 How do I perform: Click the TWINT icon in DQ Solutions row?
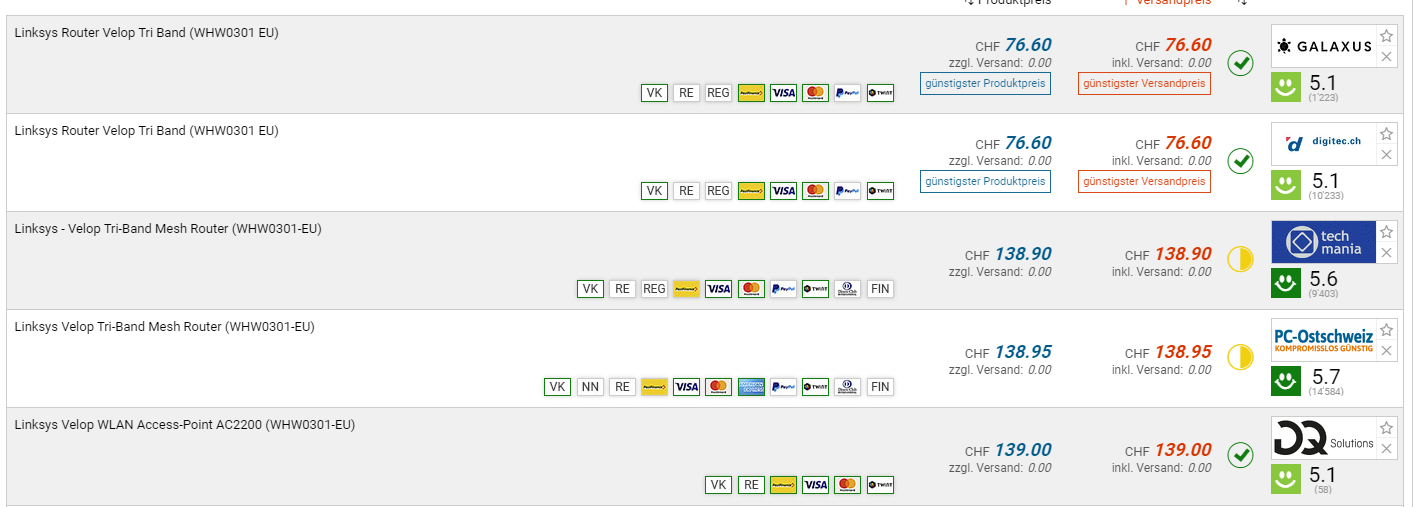point(880,485)
